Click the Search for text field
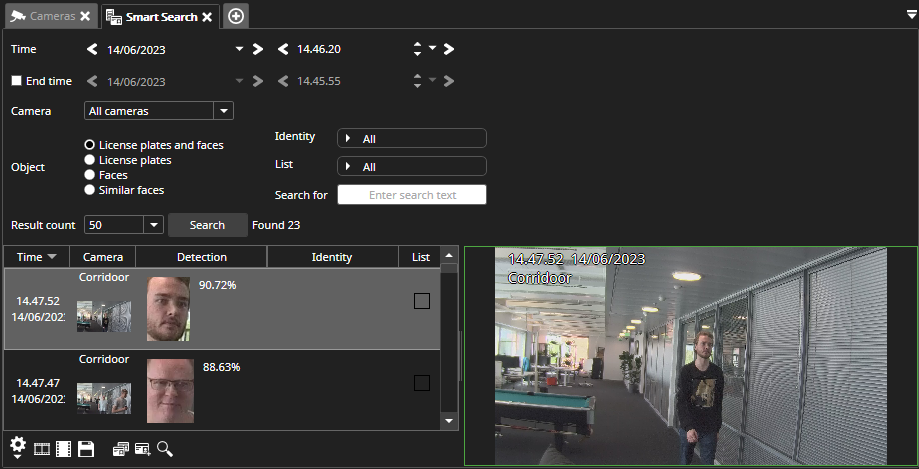The width and height of the screenshot is (919, 469). coord(412,195)
